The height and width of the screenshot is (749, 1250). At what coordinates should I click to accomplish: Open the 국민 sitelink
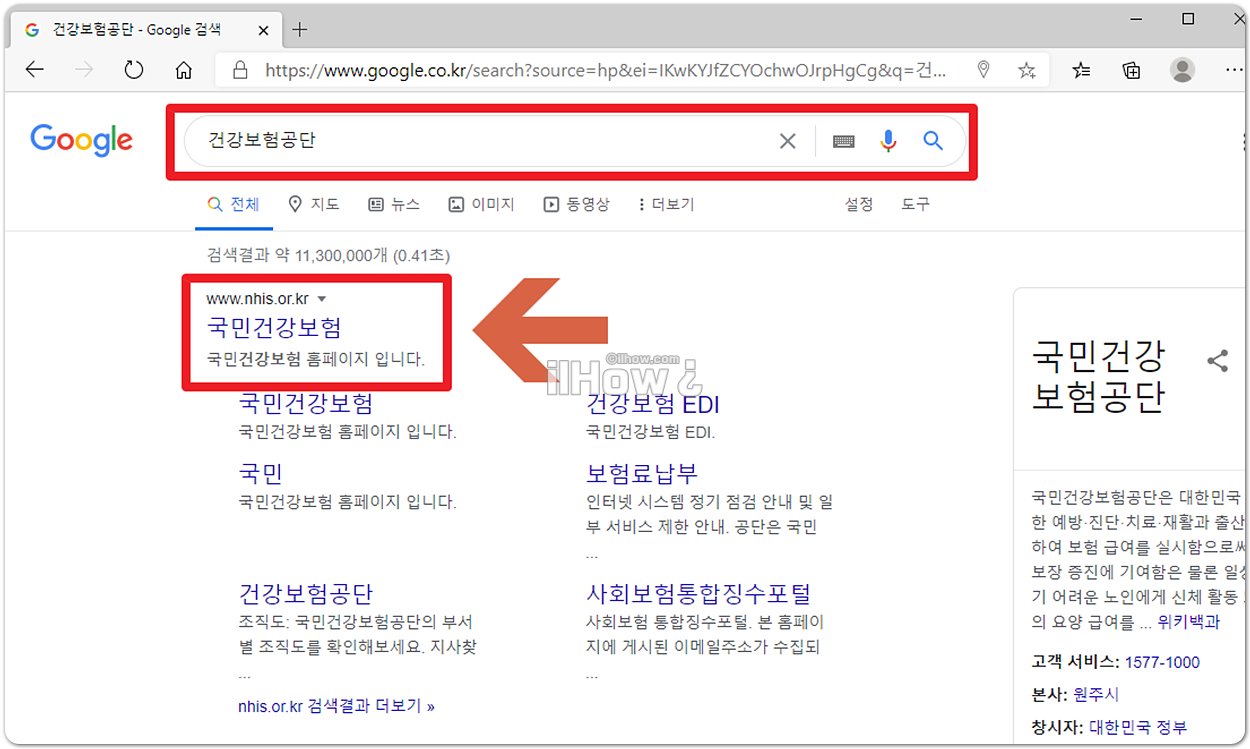tap(260, 473)
